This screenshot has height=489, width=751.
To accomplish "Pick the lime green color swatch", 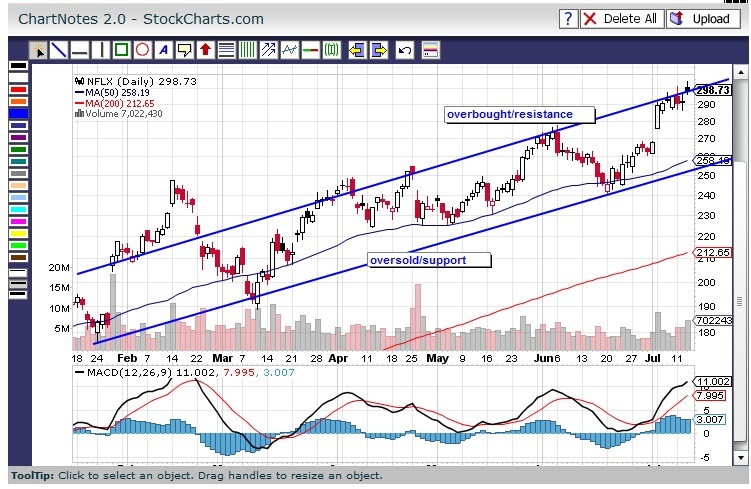I will coord(19,245).
